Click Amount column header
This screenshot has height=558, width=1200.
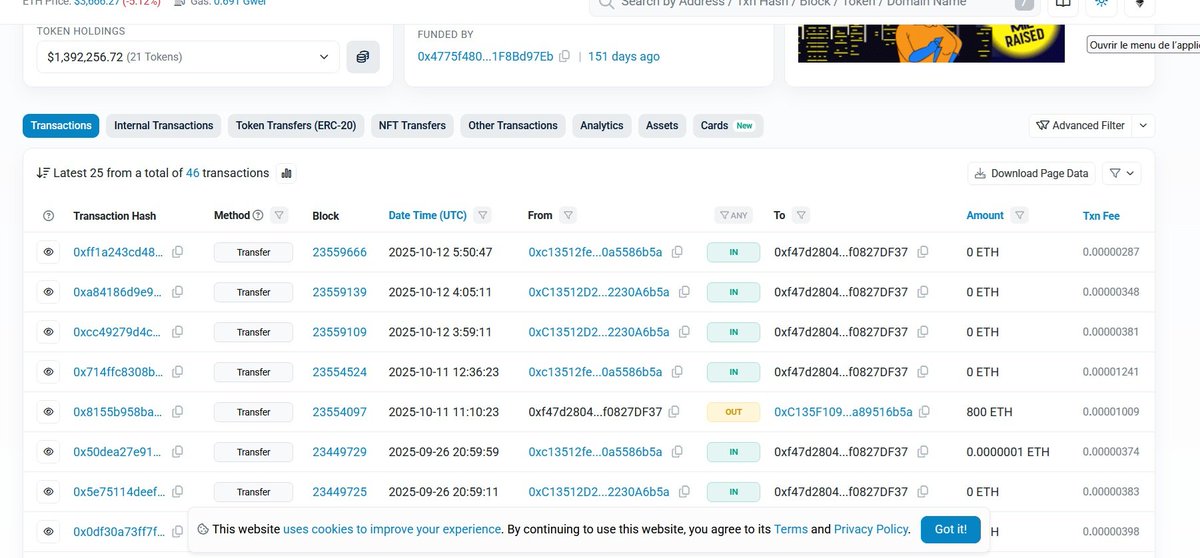985,215
